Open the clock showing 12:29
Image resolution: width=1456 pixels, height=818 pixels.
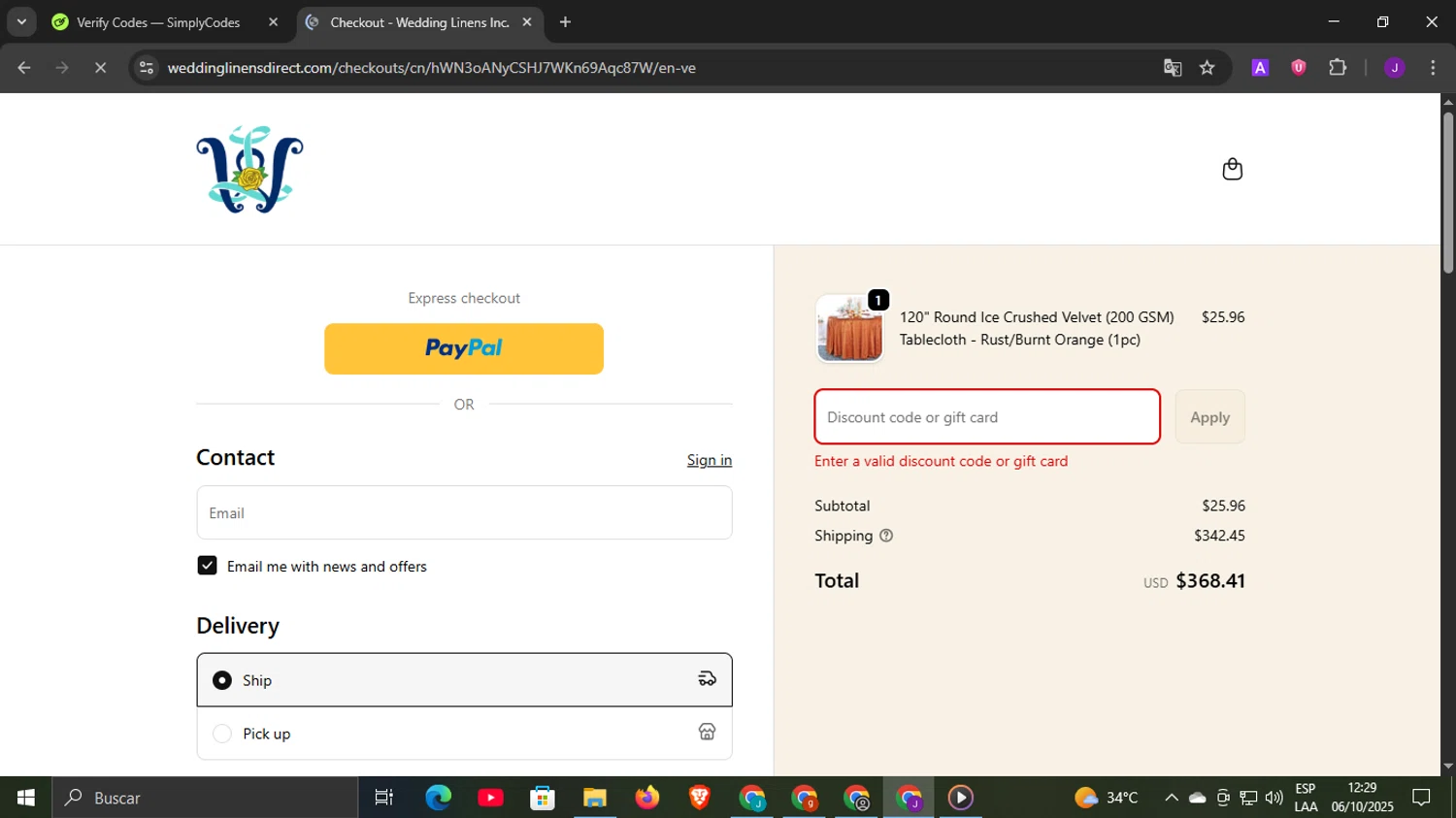click(x=1362, y=798)
